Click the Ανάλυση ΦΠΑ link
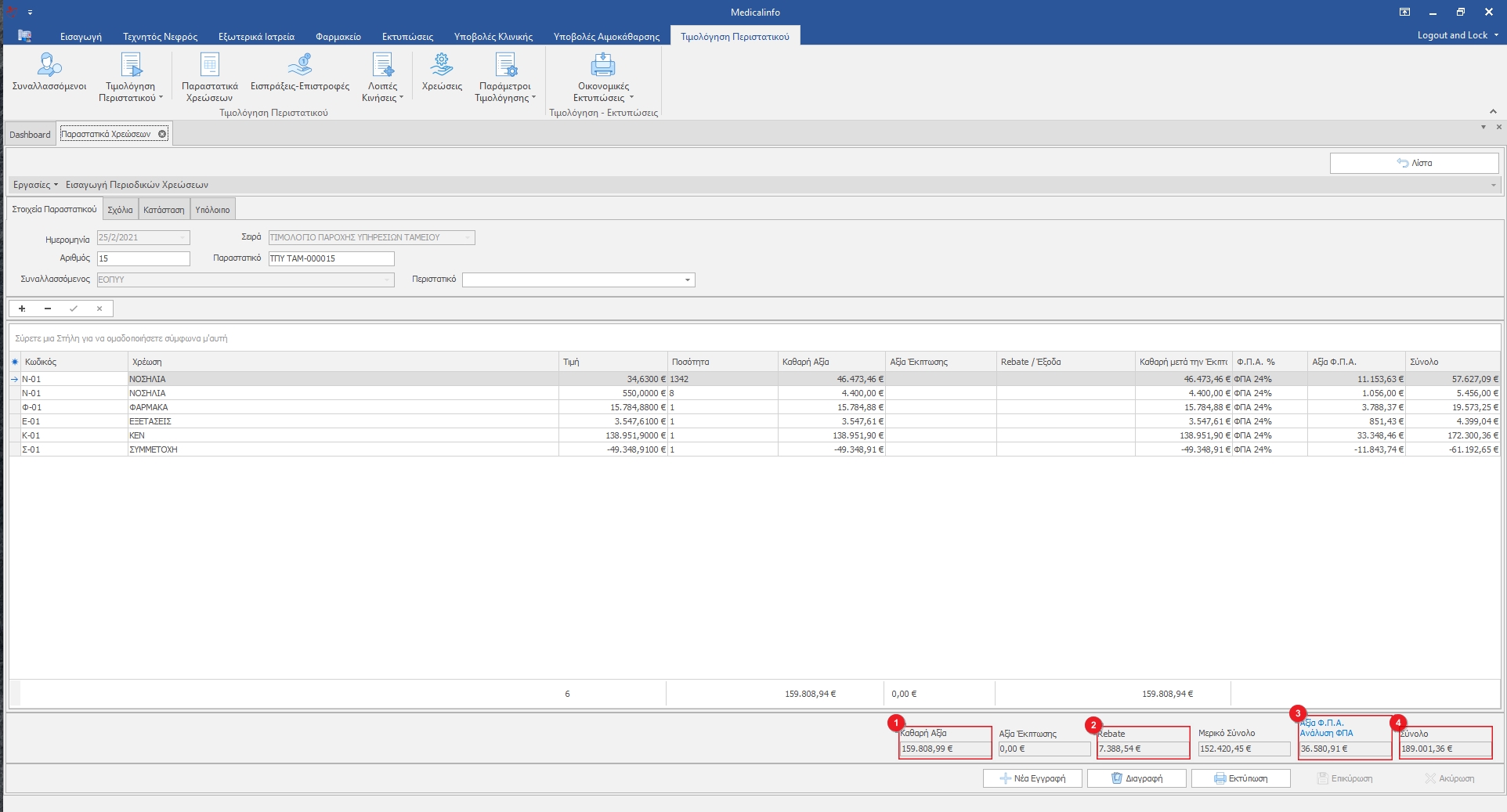The width and height of the screenshot is (1507, 812). tap(1326, 734)
